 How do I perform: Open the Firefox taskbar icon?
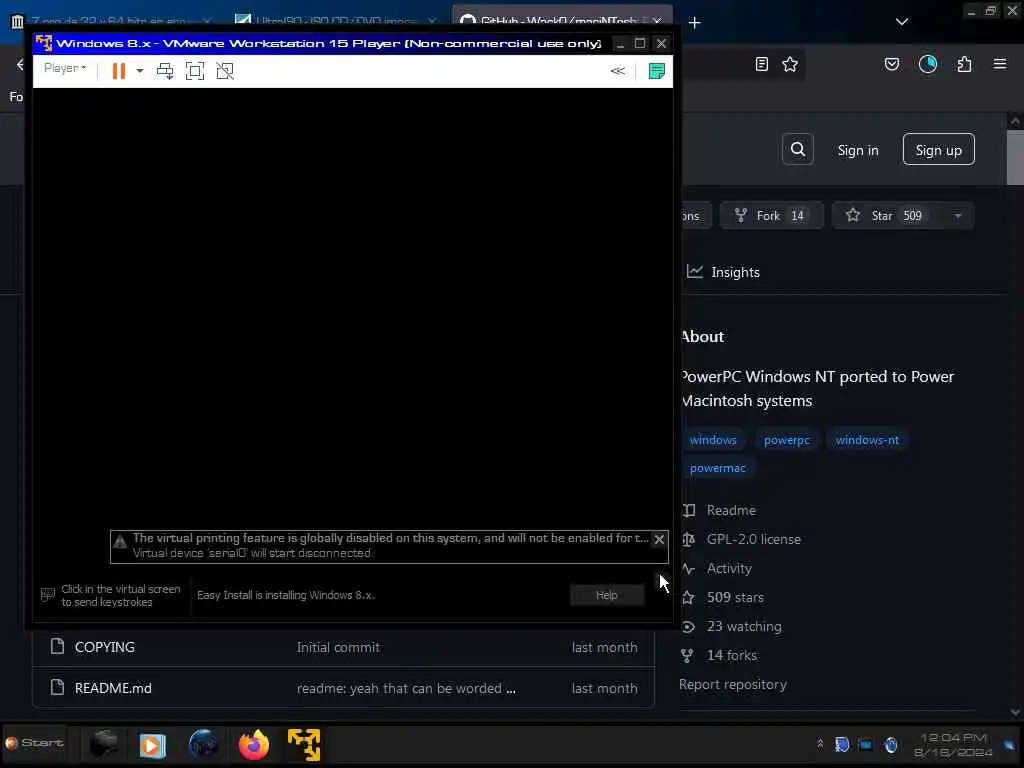[x=254, y=744]
